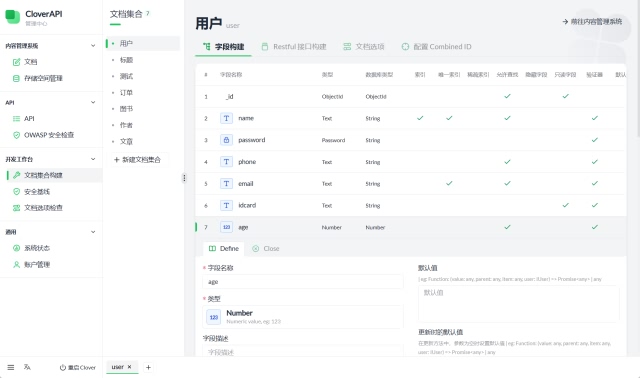Toggle unique index check for name field
Image resolution: width=640 pixels, height=378 pixels.
pyautogui.click(x=449, y=118)
